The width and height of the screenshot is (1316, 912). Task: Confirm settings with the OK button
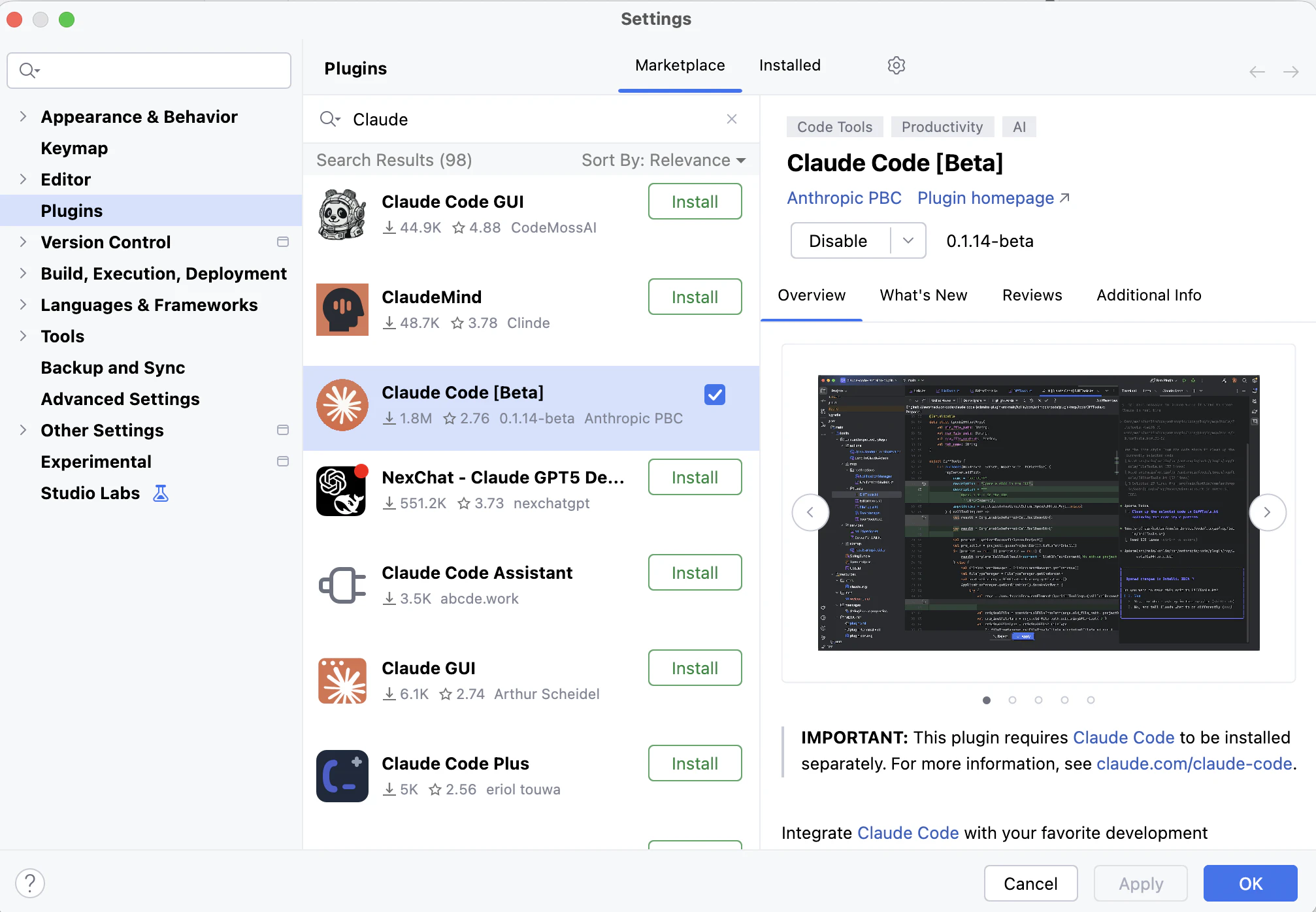point(1250,883)
